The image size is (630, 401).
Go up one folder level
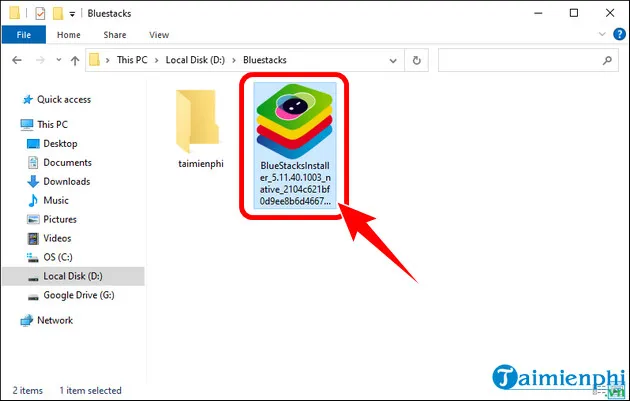point(75,60)
